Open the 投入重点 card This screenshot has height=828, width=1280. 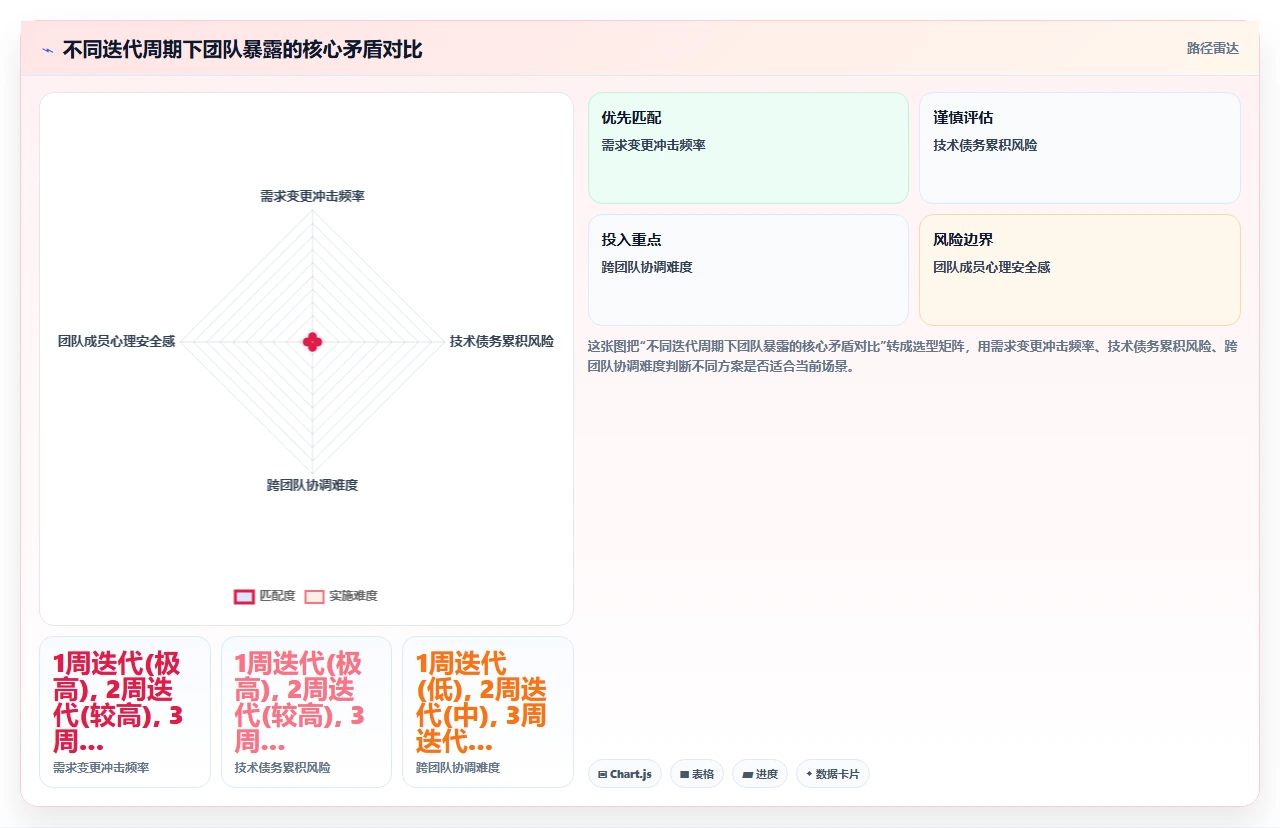[748, 270]
